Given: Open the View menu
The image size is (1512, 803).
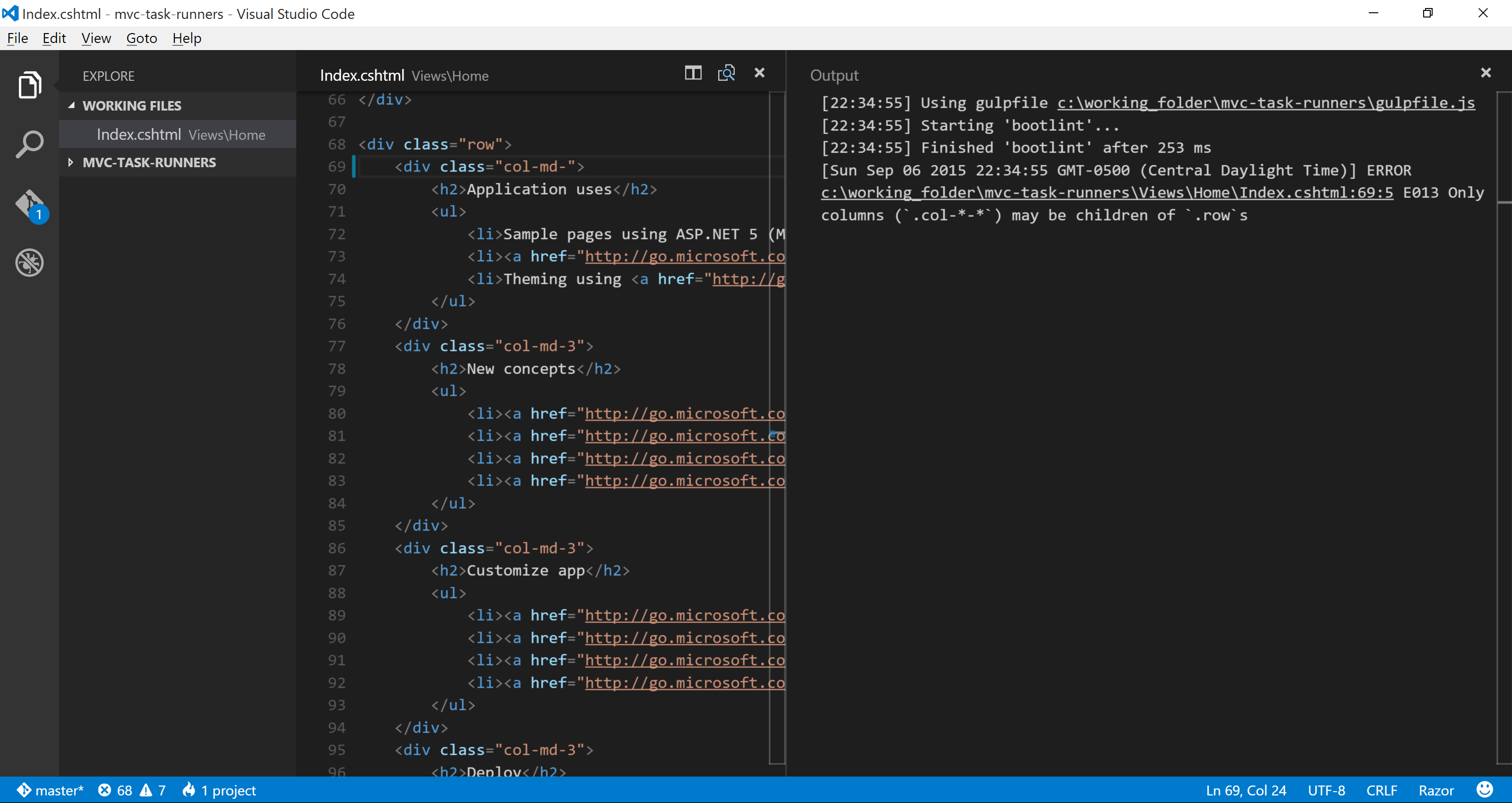Looking at the screenshot, I should coord(95,38).
